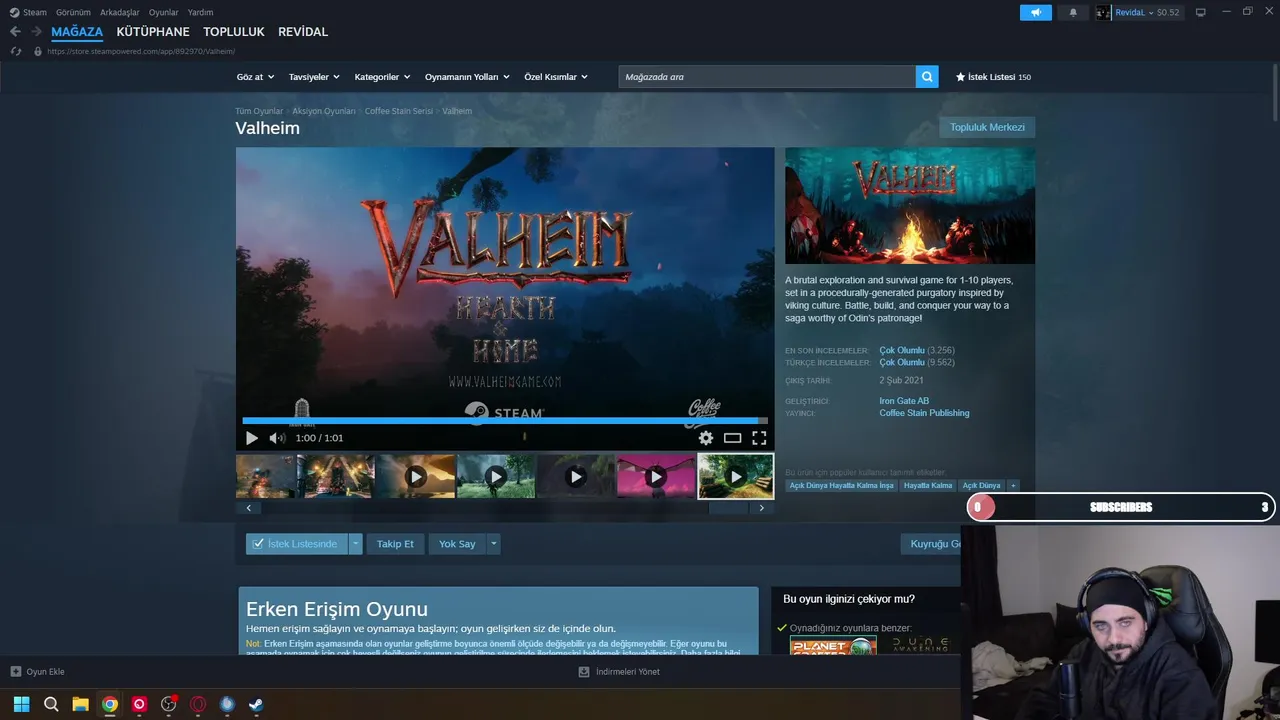The image size is (1280, 720).
Task: Open Oyunlar menu
Action: (x=164, y=12)
